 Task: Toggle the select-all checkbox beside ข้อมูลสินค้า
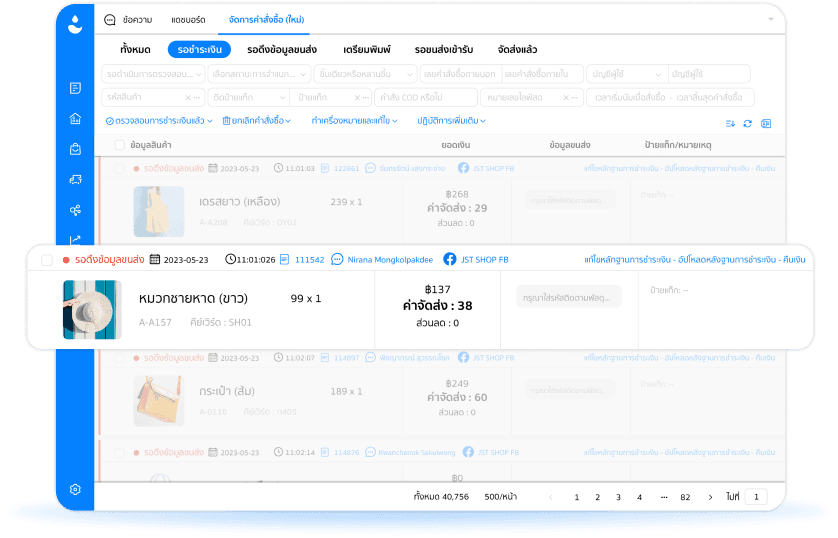[x=120, y=145]
